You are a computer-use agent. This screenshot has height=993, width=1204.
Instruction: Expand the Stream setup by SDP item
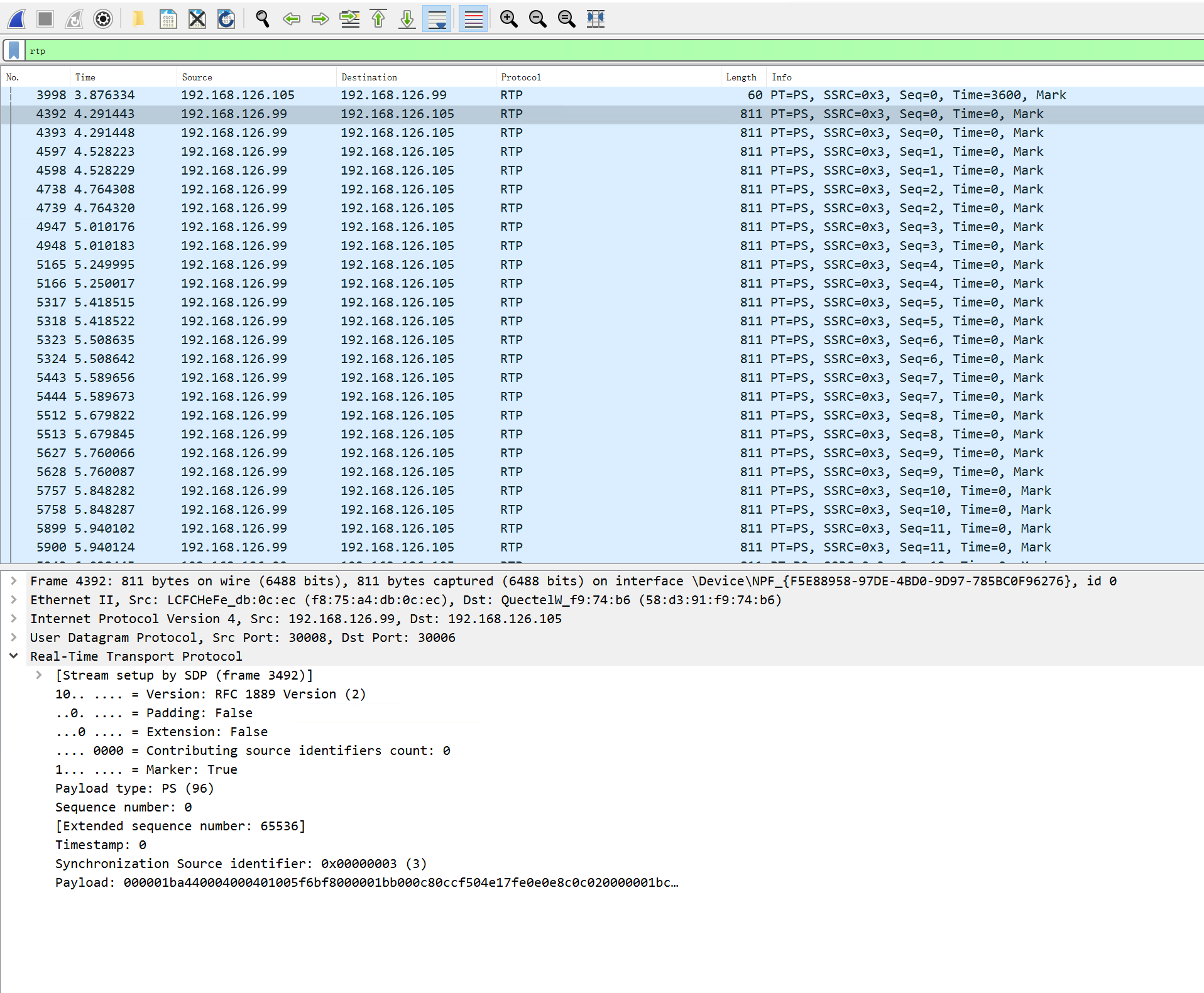pos(39,675)
